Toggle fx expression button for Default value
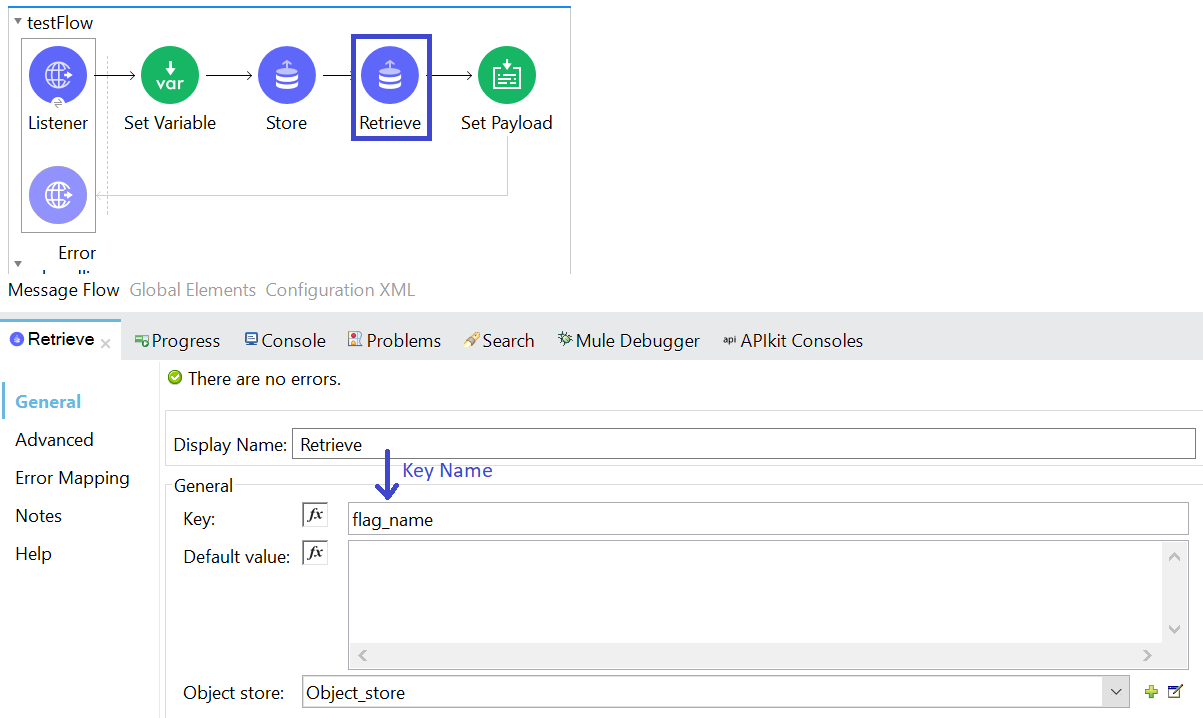Viewport: 1203px width, 718px height. [x=315, y=553]
